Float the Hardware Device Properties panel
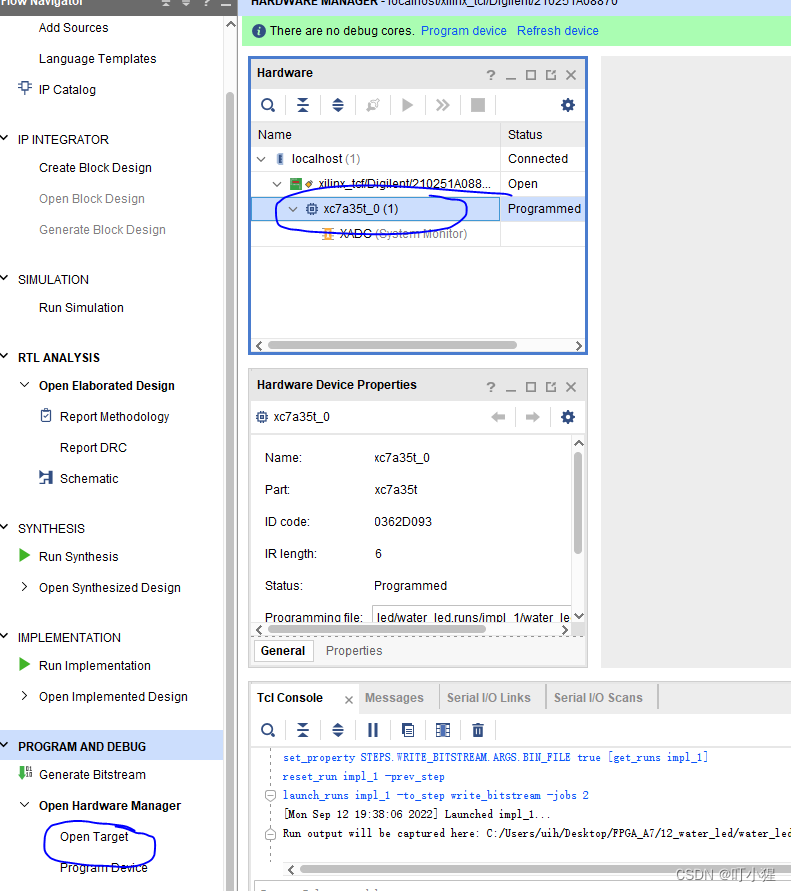The height and width of the screenshot is (891, 791). point(551,387)
